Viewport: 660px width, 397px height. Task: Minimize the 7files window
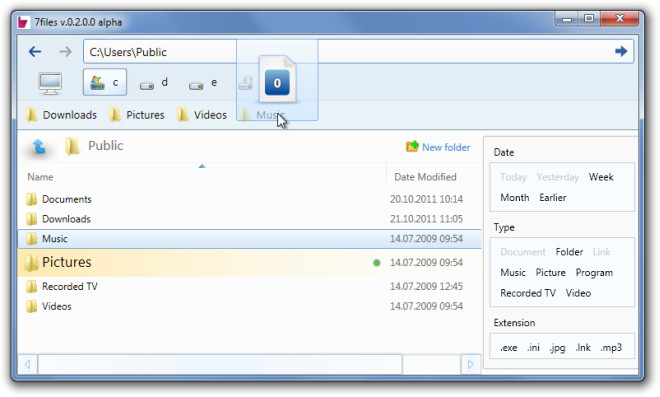pos(567,19)
